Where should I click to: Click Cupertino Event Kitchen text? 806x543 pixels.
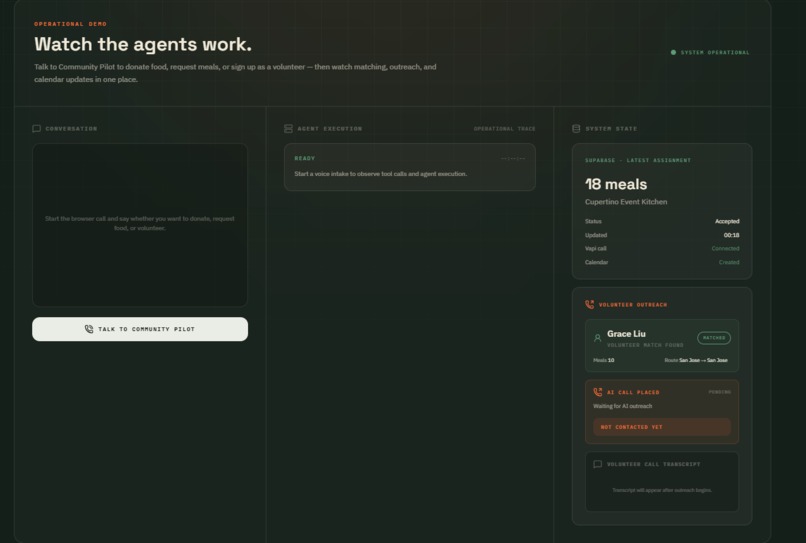click(x=626, y=202)
